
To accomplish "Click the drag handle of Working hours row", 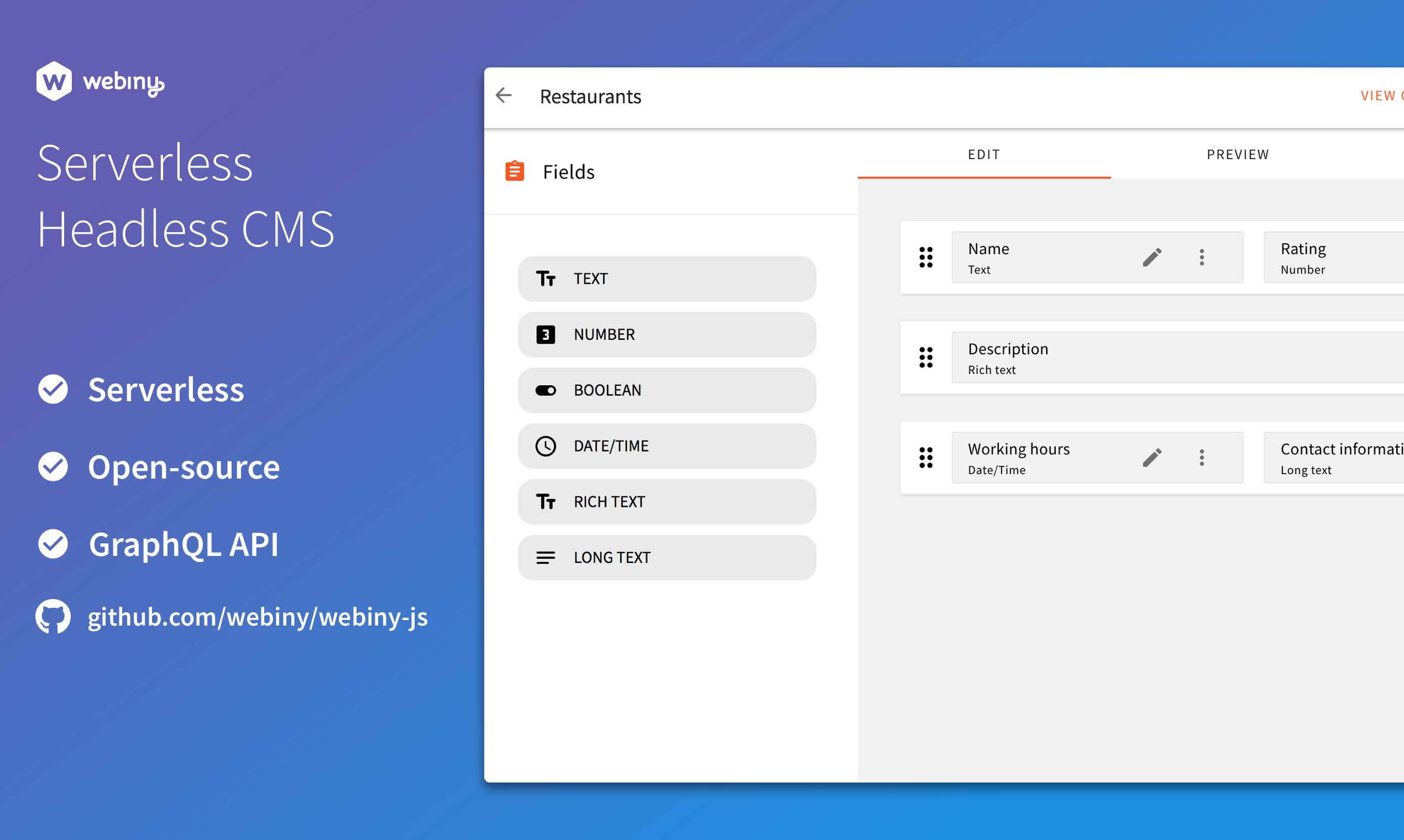I will (926, 458).
